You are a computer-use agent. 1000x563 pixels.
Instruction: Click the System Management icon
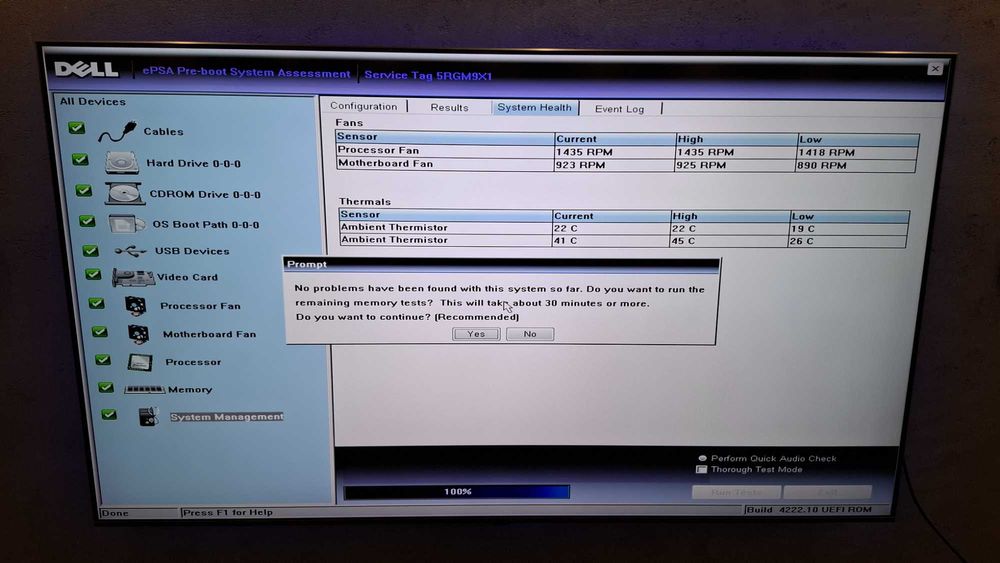pyautogui.click(x=149, y=417)
